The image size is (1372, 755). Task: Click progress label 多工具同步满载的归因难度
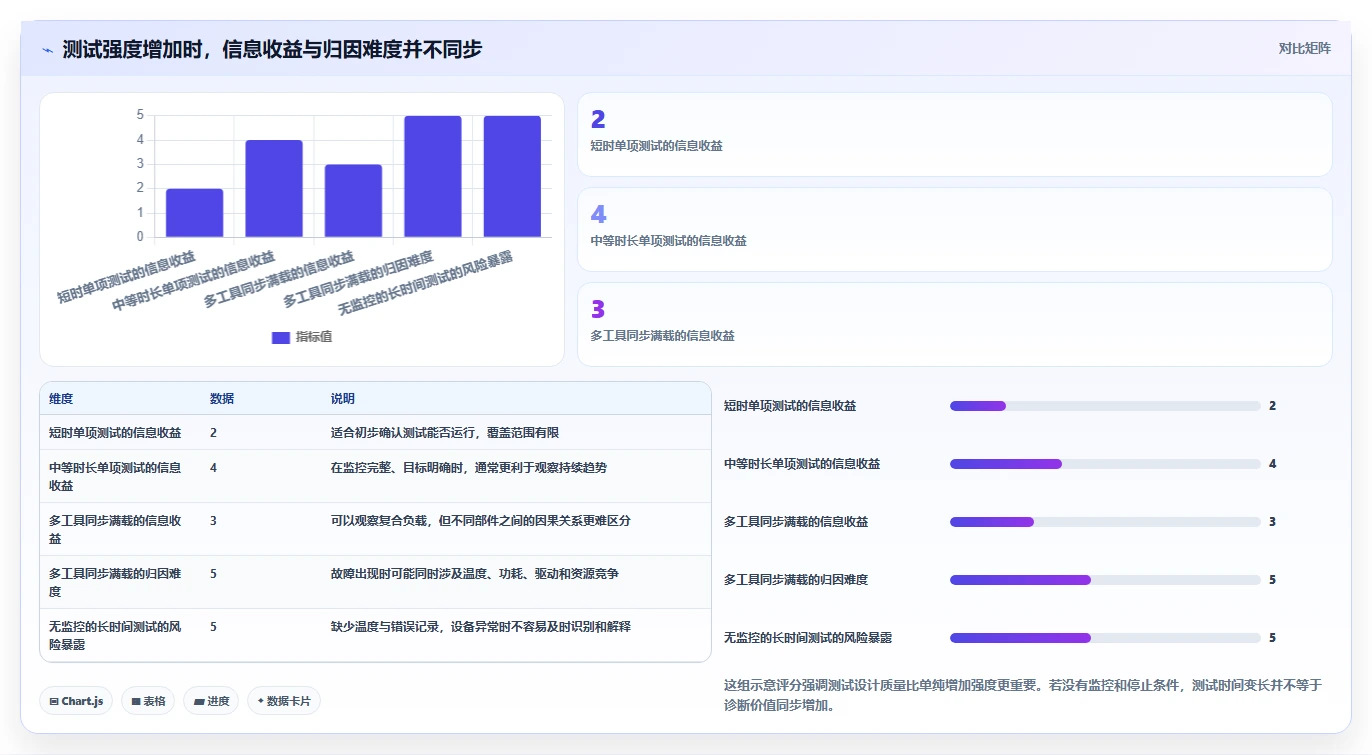[x=796, y=580]
